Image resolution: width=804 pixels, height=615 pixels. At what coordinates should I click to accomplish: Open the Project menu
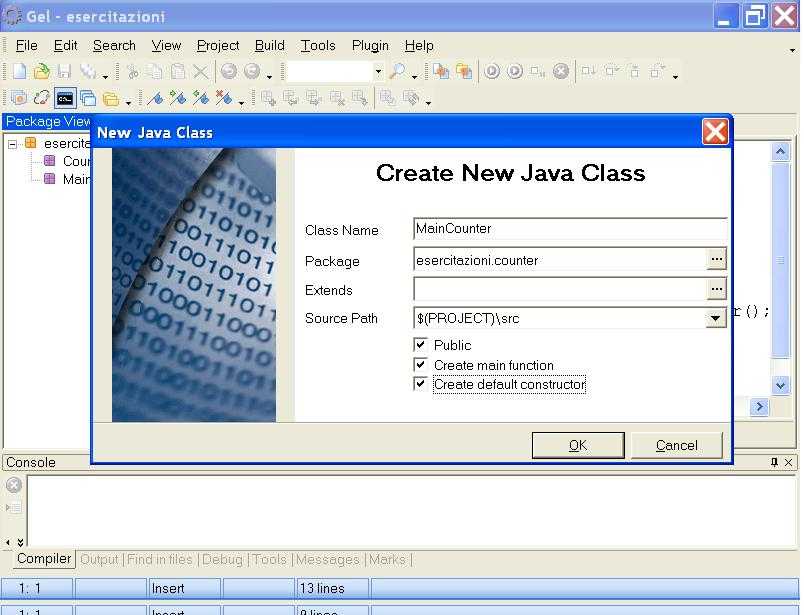coord(217,45)
